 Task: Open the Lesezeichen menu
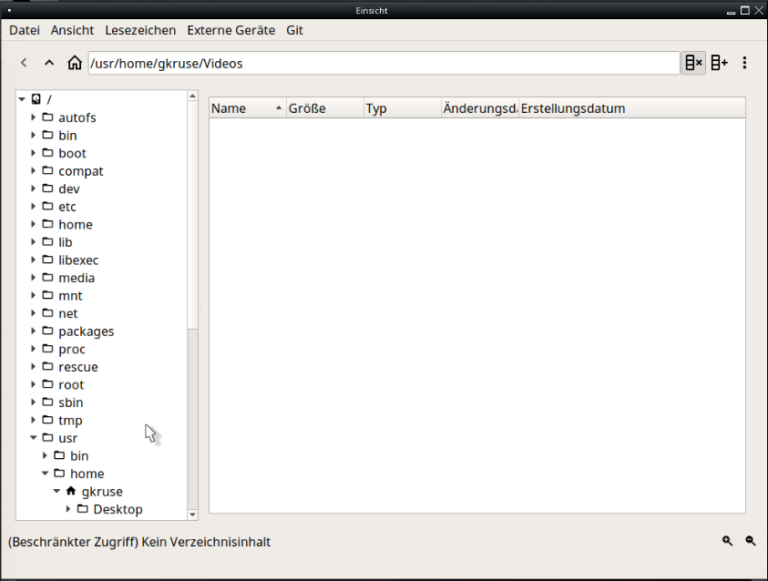[x=140, y=30]
